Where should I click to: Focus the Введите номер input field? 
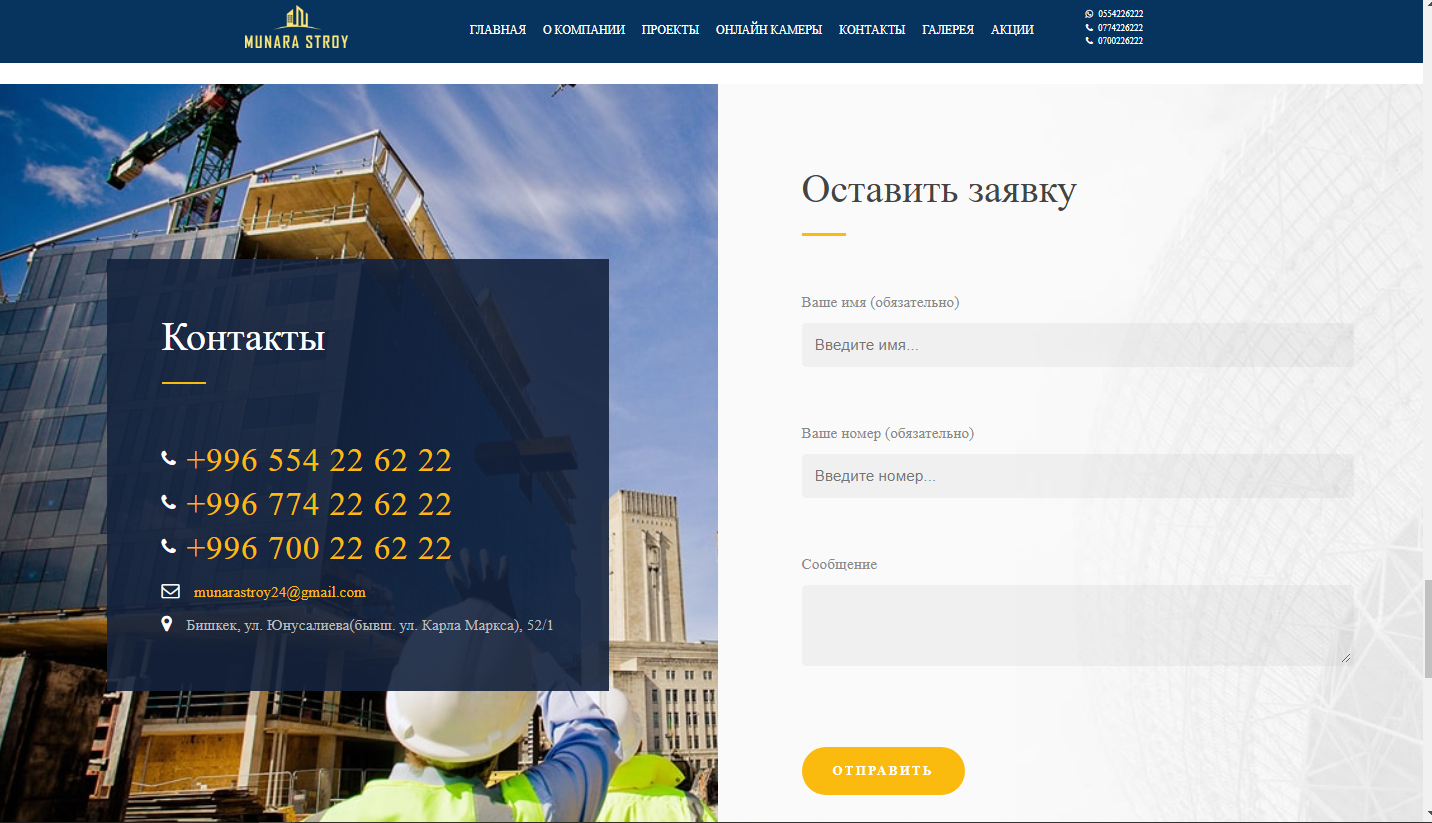[1077, 476]
